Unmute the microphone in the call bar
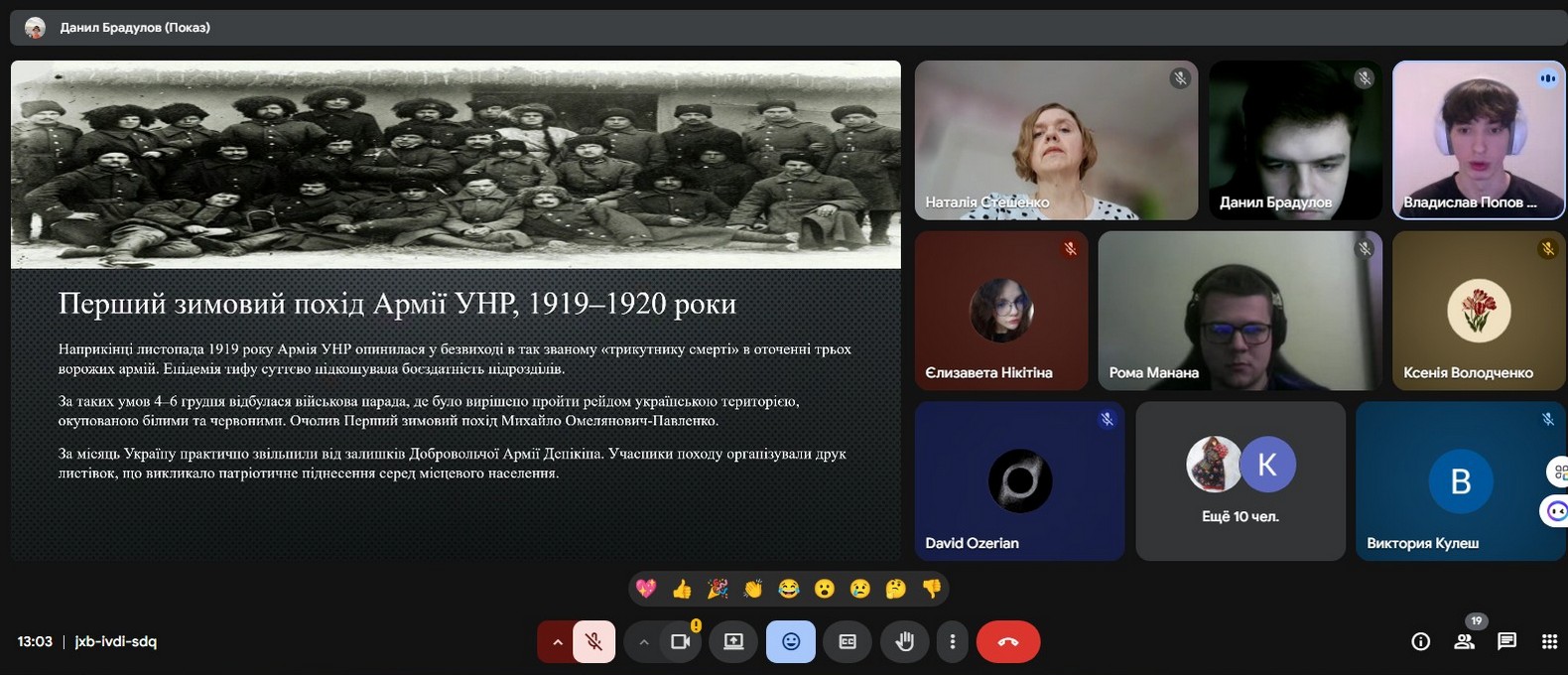 tap(593, 642)
